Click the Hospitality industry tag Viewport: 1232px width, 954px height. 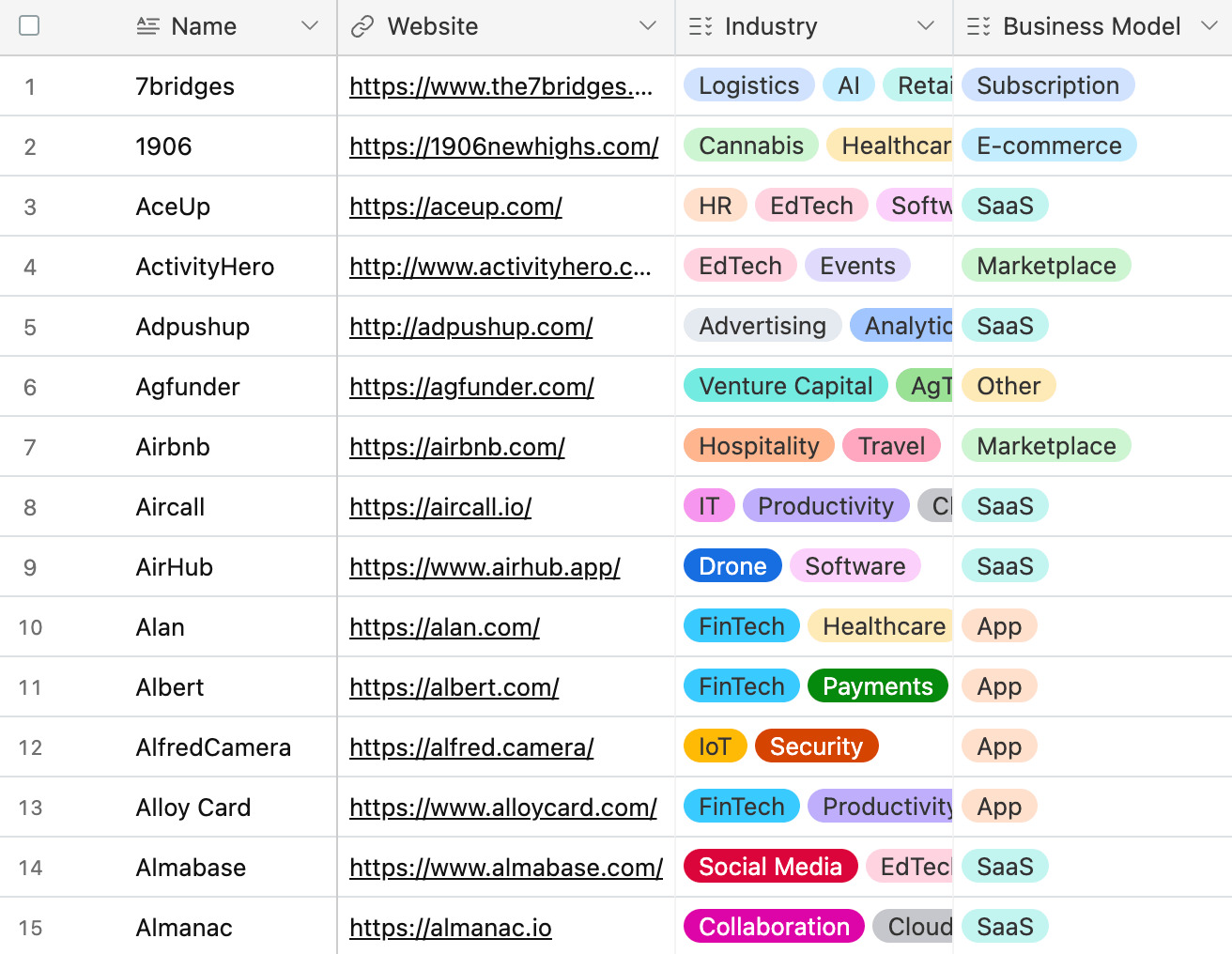759,446
